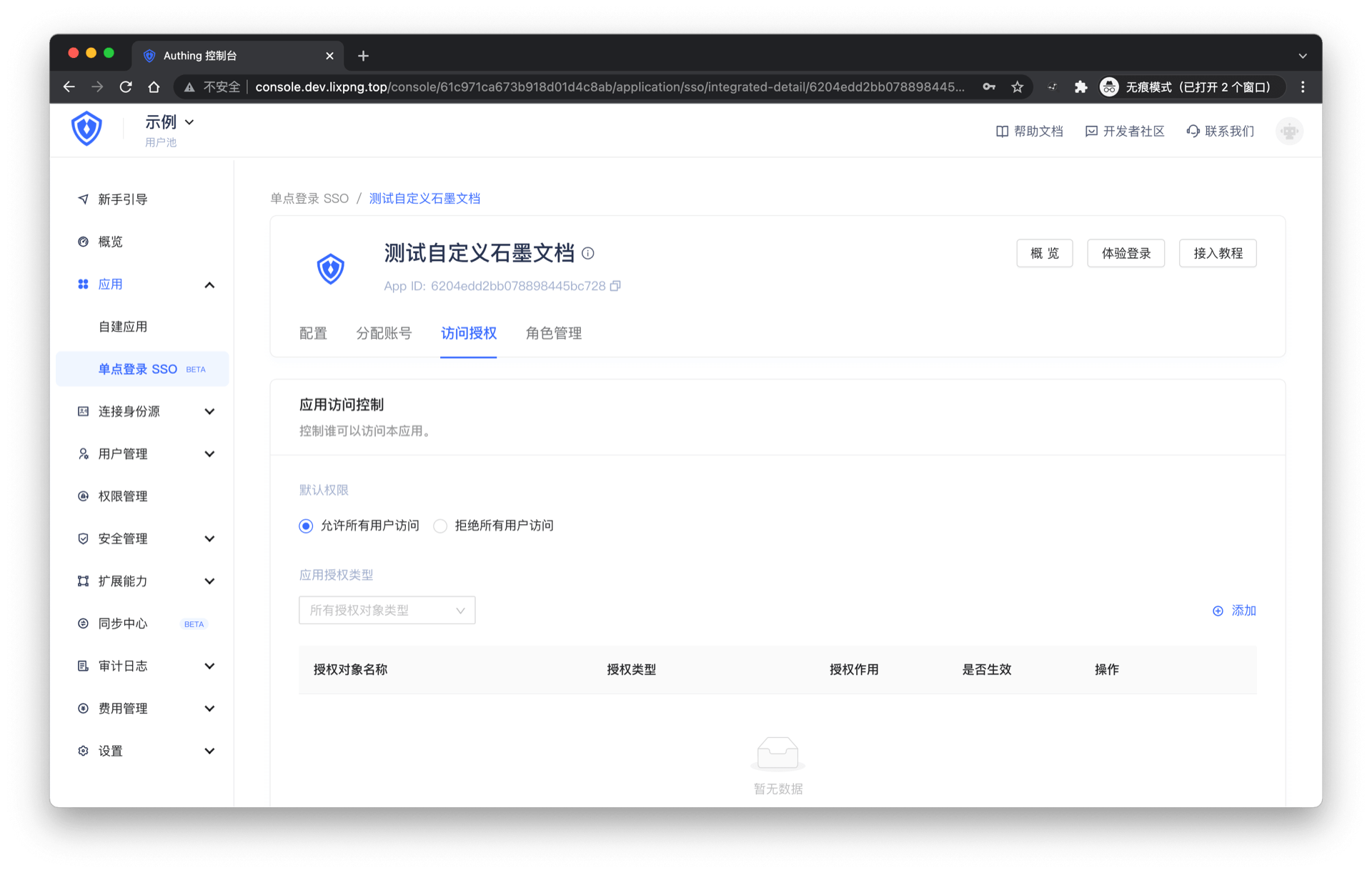Copy the App ID with copy icon

tap(615, 286)
